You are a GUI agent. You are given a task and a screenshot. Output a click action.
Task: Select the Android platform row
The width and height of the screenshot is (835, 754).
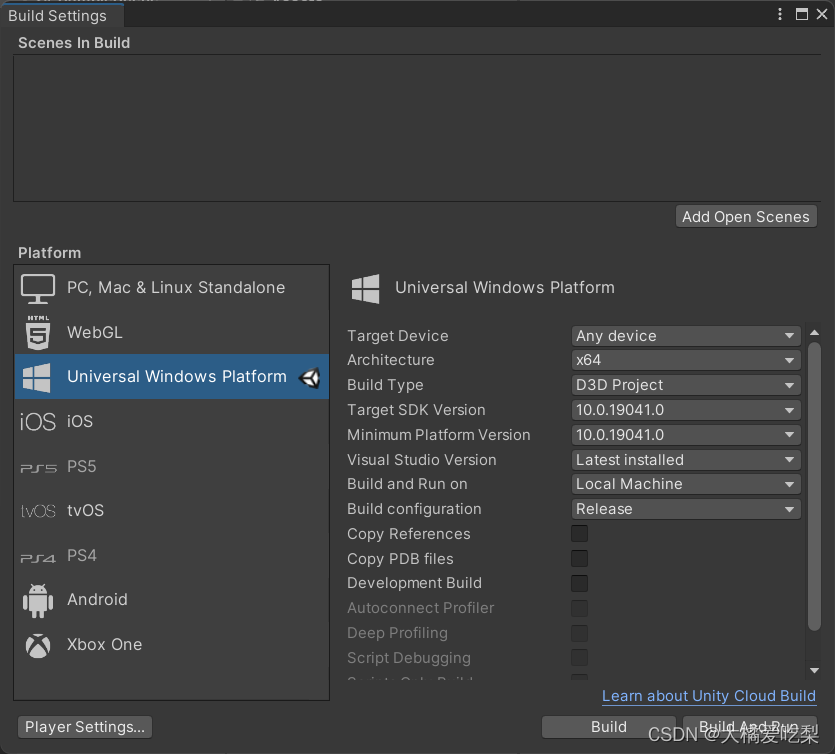click(x=172, y=600)
